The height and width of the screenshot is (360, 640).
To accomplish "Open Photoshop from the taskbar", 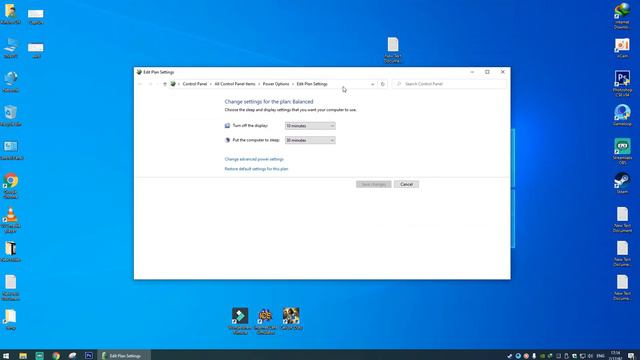I will pyautogui.click(x=89, y=356).
